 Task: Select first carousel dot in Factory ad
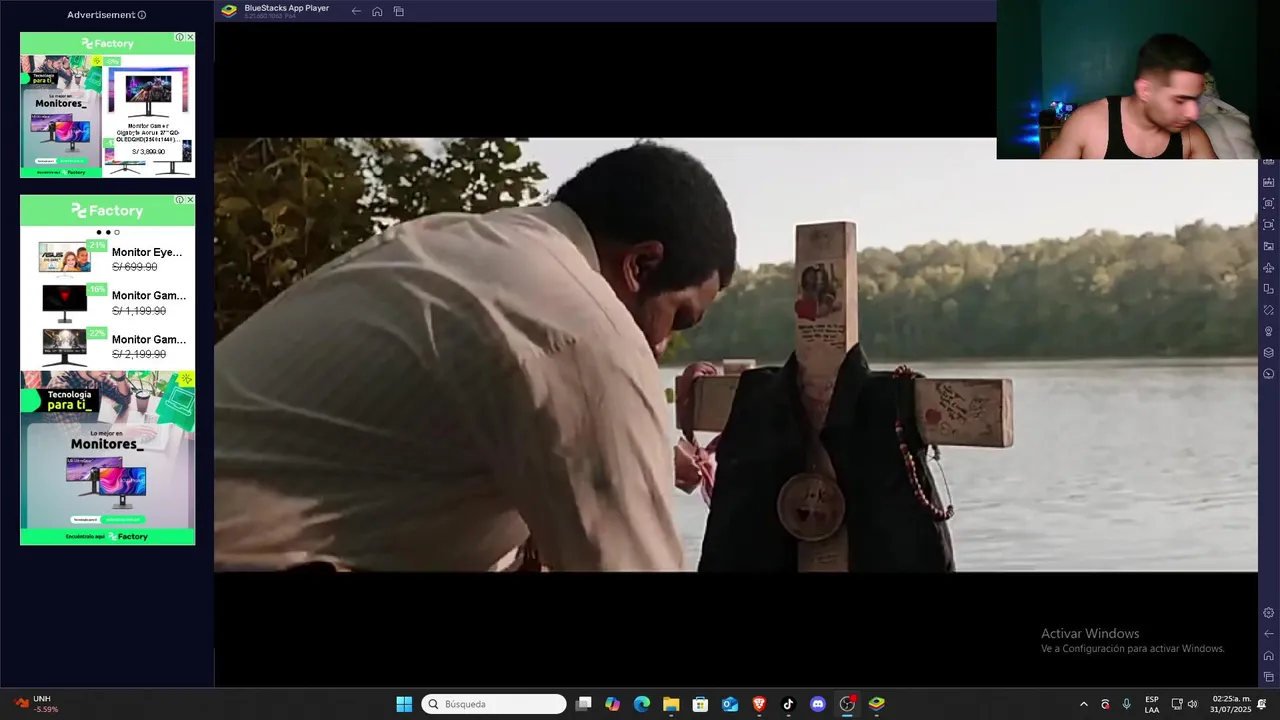[x=99, y=232]
